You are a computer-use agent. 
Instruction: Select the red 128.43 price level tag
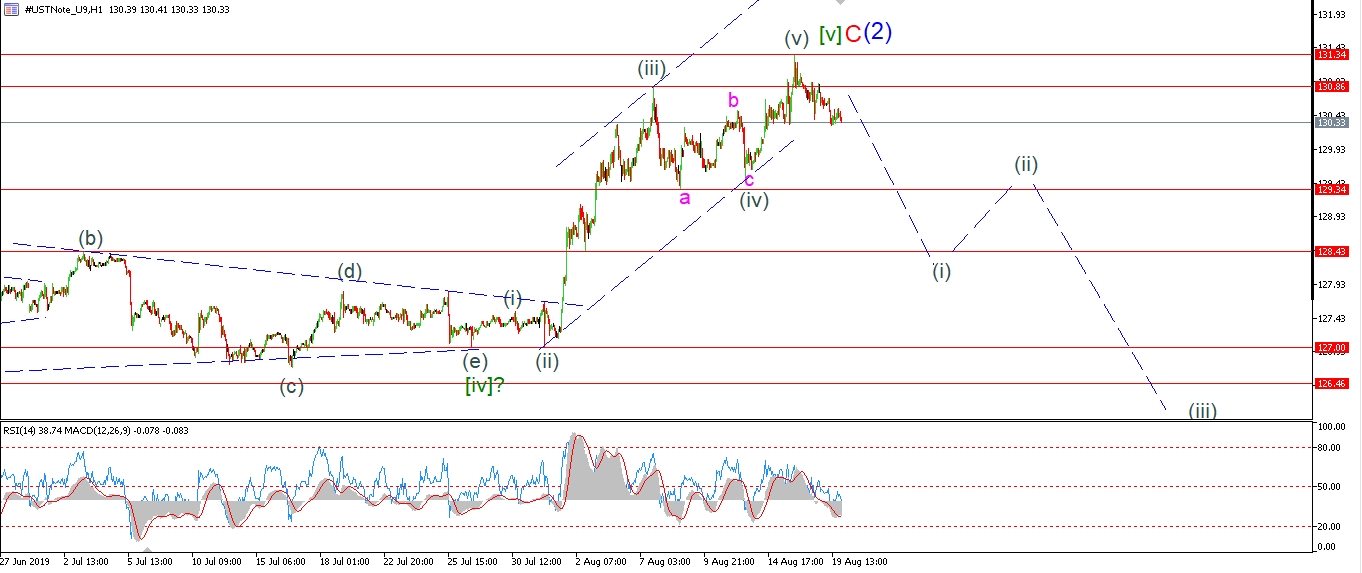(1331, 252)
